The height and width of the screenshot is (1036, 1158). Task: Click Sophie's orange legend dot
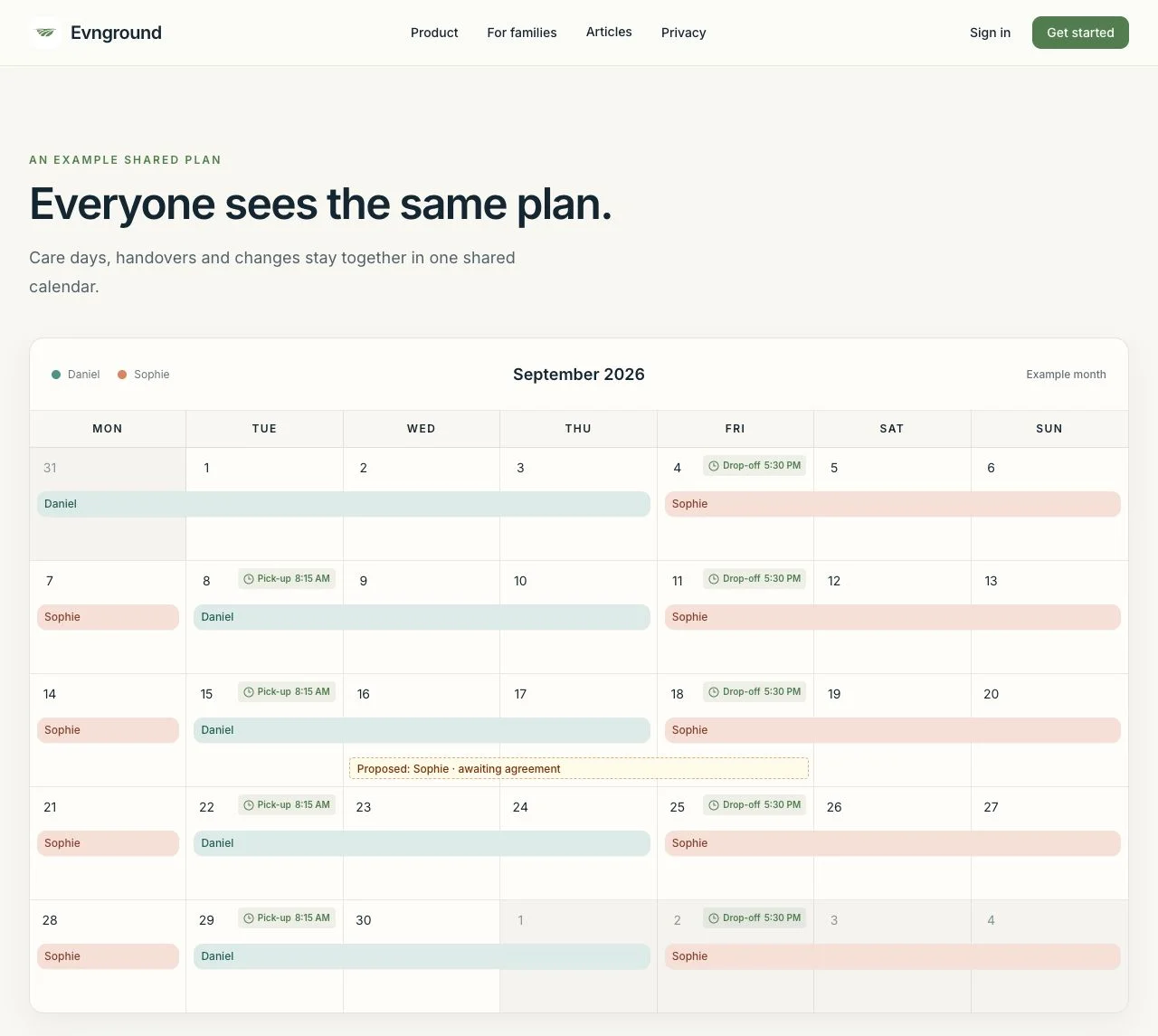point(122,375)
